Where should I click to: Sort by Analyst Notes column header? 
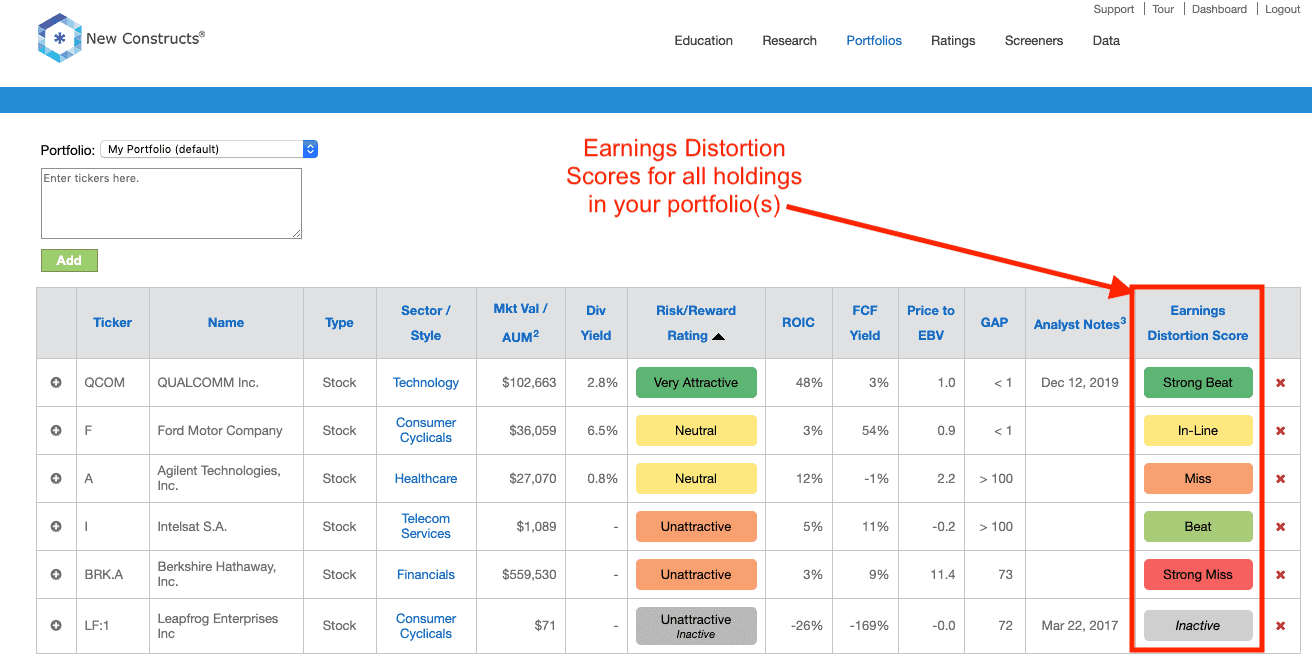coord(1080,323)
